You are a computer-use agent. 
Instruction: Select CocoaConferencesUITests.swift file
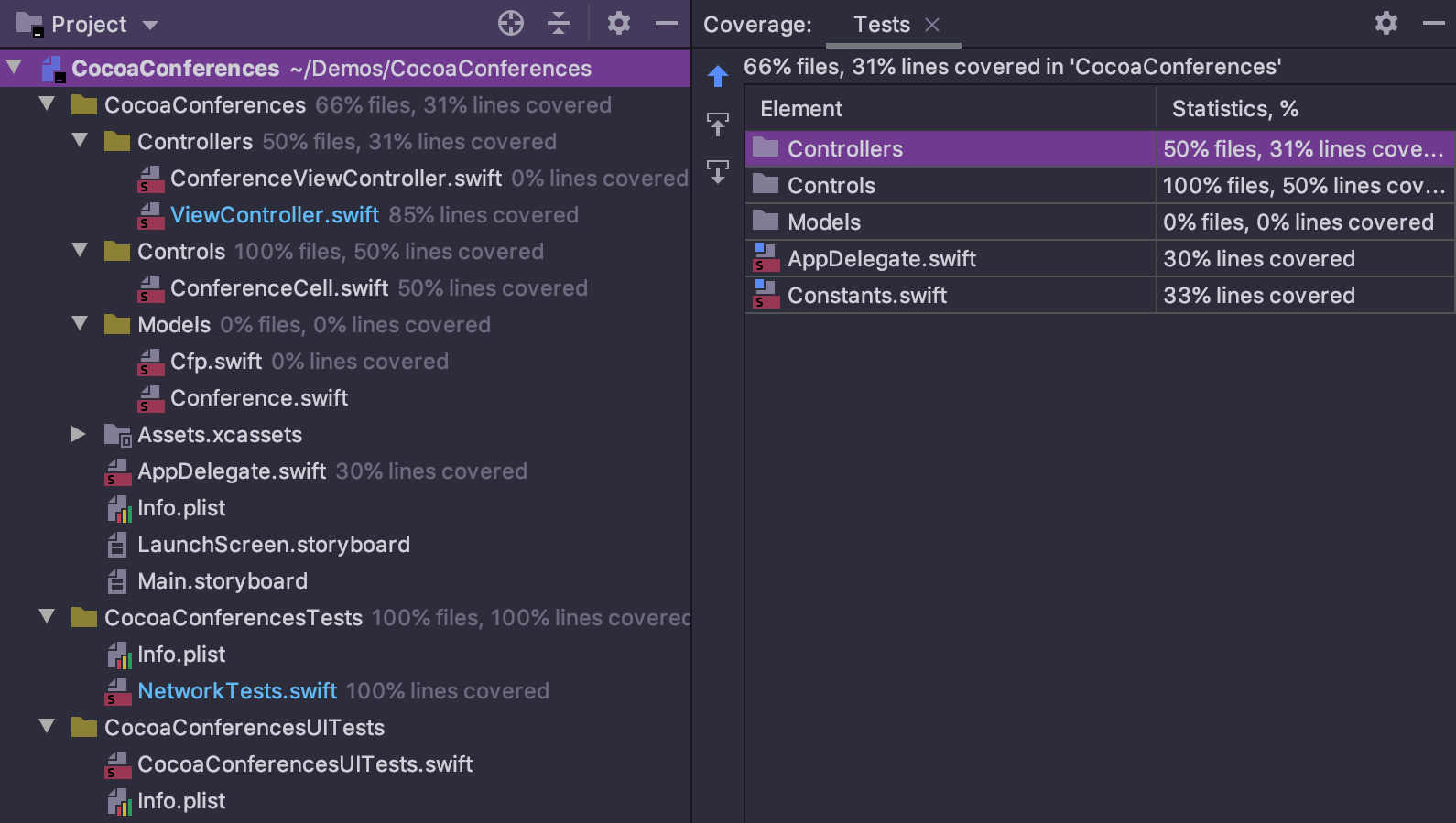305,764
